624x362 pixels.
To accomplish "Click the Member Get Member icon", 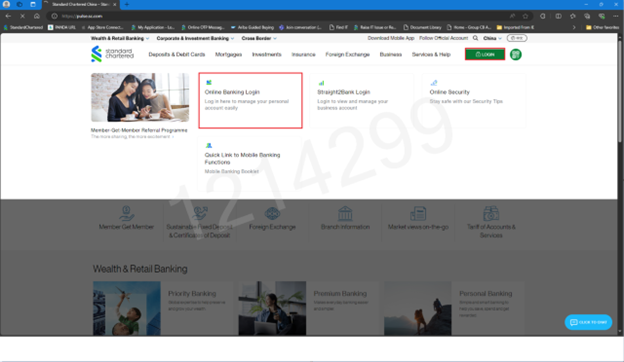I will (126, 213).
